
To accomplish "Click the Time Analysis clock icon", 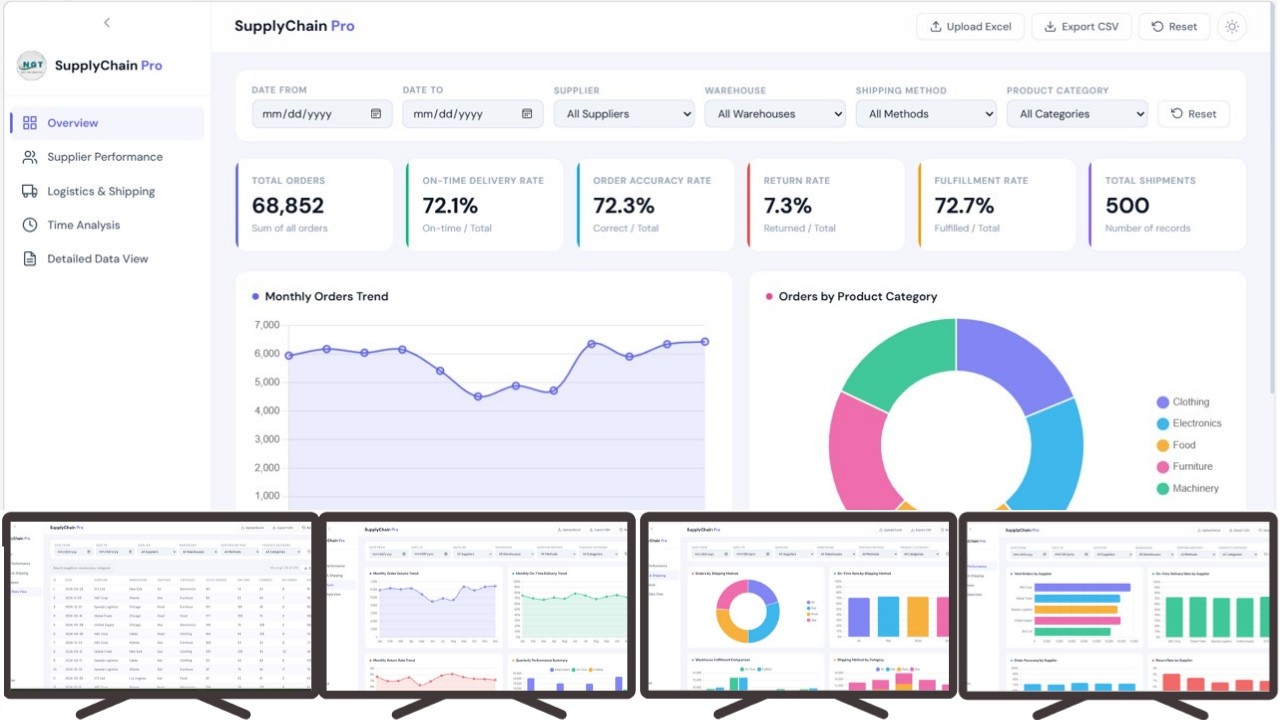I will pos(30,225).
